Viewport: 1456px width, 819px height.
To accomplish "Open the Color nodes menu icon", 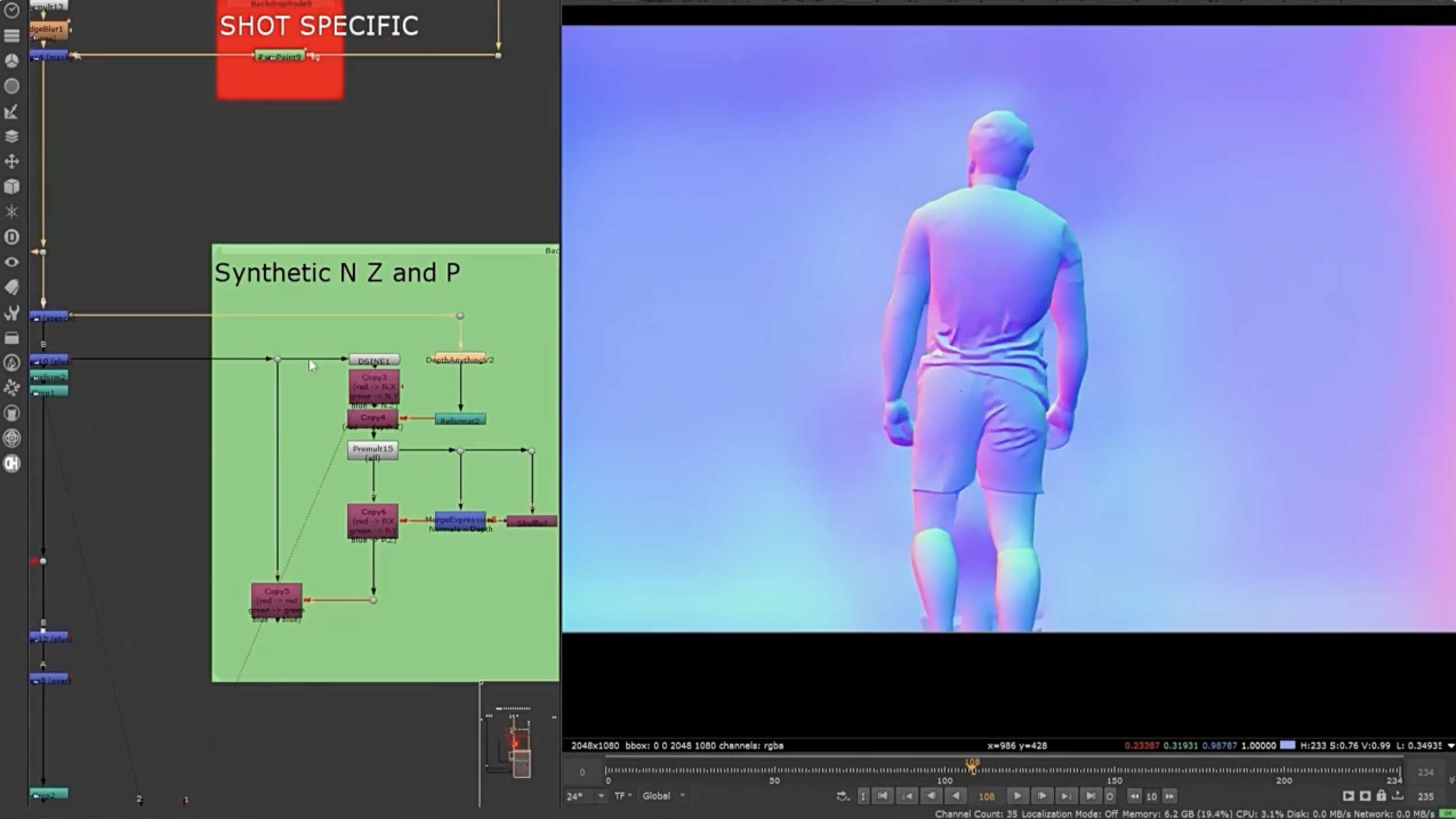I will [11, 61].
